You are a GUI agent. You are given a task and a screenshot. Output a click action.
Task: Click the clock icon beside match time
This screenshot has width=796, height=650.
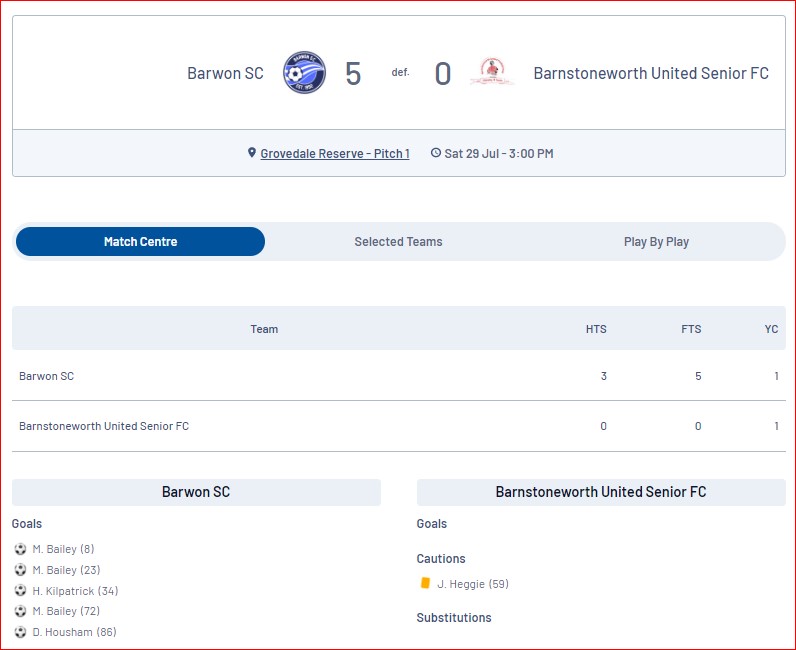click(436, 152)
